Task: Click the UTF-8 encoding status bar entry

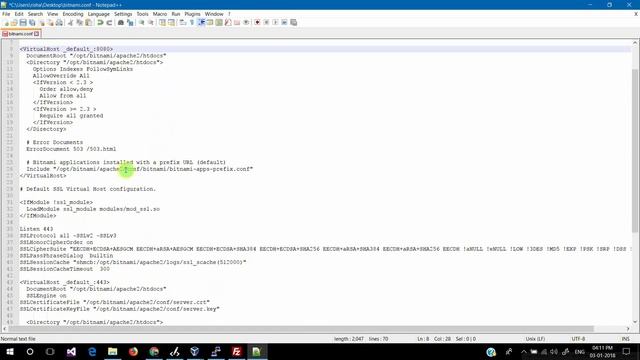Action: pos(578,339)
